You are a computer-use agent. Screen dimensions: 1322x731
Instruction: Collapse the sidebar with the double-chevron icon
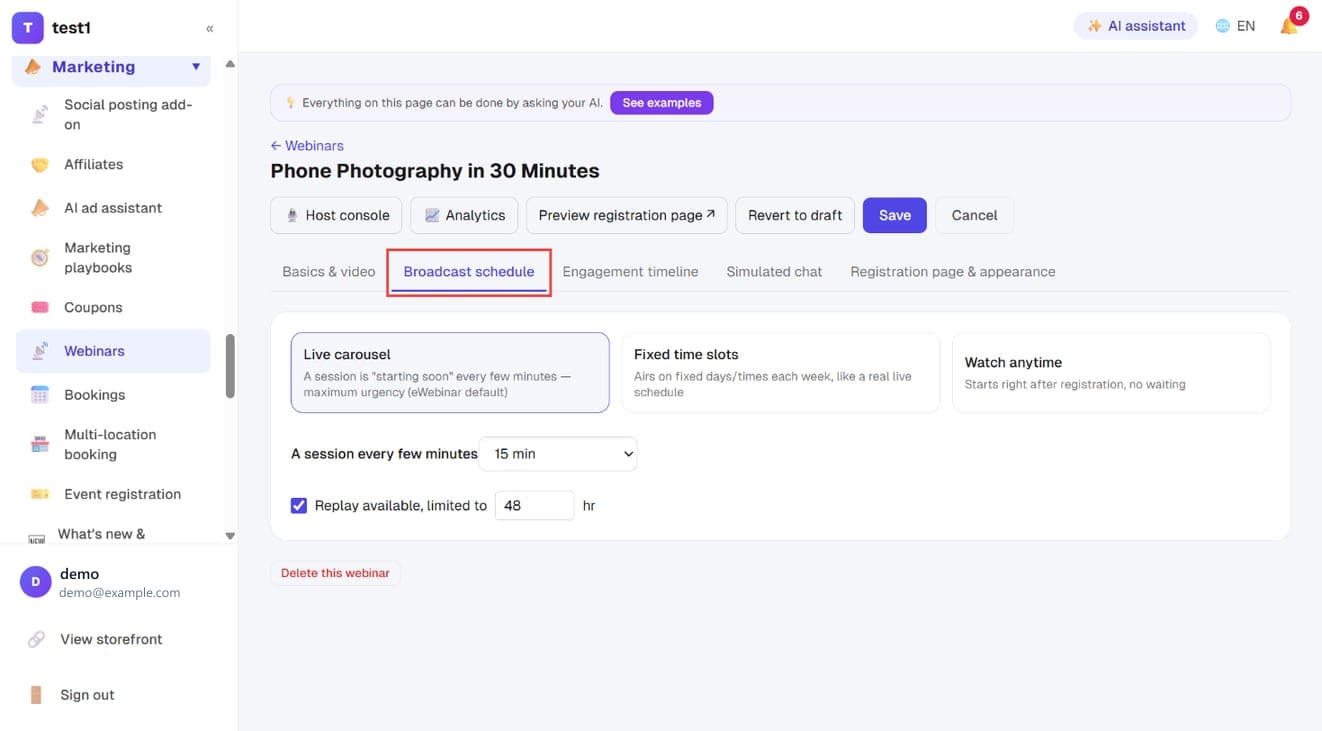pos(210,29)
